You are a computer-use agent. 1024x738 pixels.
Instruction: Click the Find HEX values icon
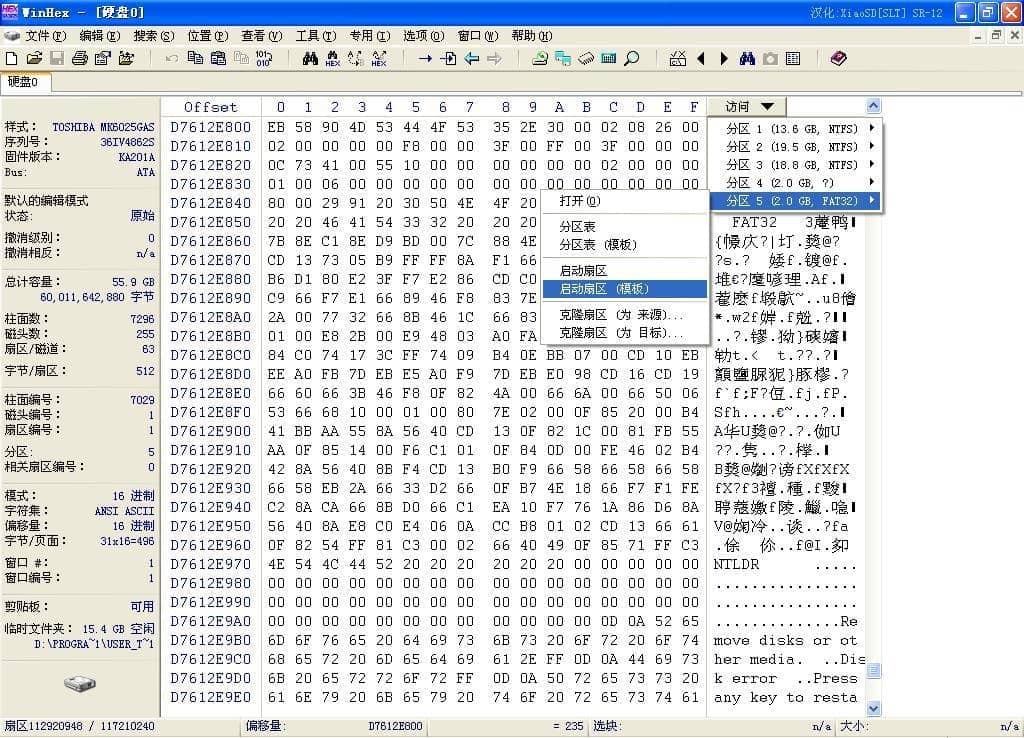(x=332, y=59)
